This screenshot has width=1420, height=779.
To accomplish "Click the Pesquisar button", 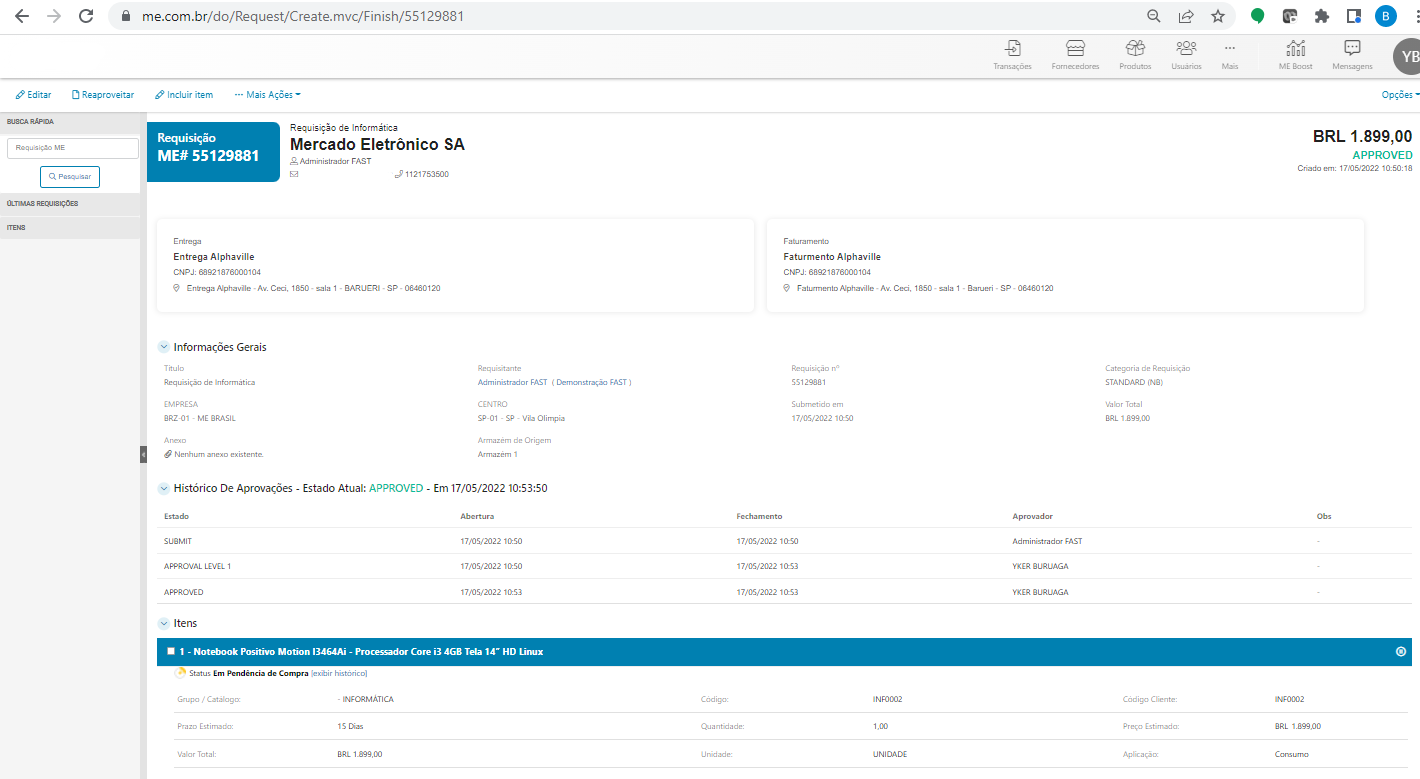I will 70,177.
